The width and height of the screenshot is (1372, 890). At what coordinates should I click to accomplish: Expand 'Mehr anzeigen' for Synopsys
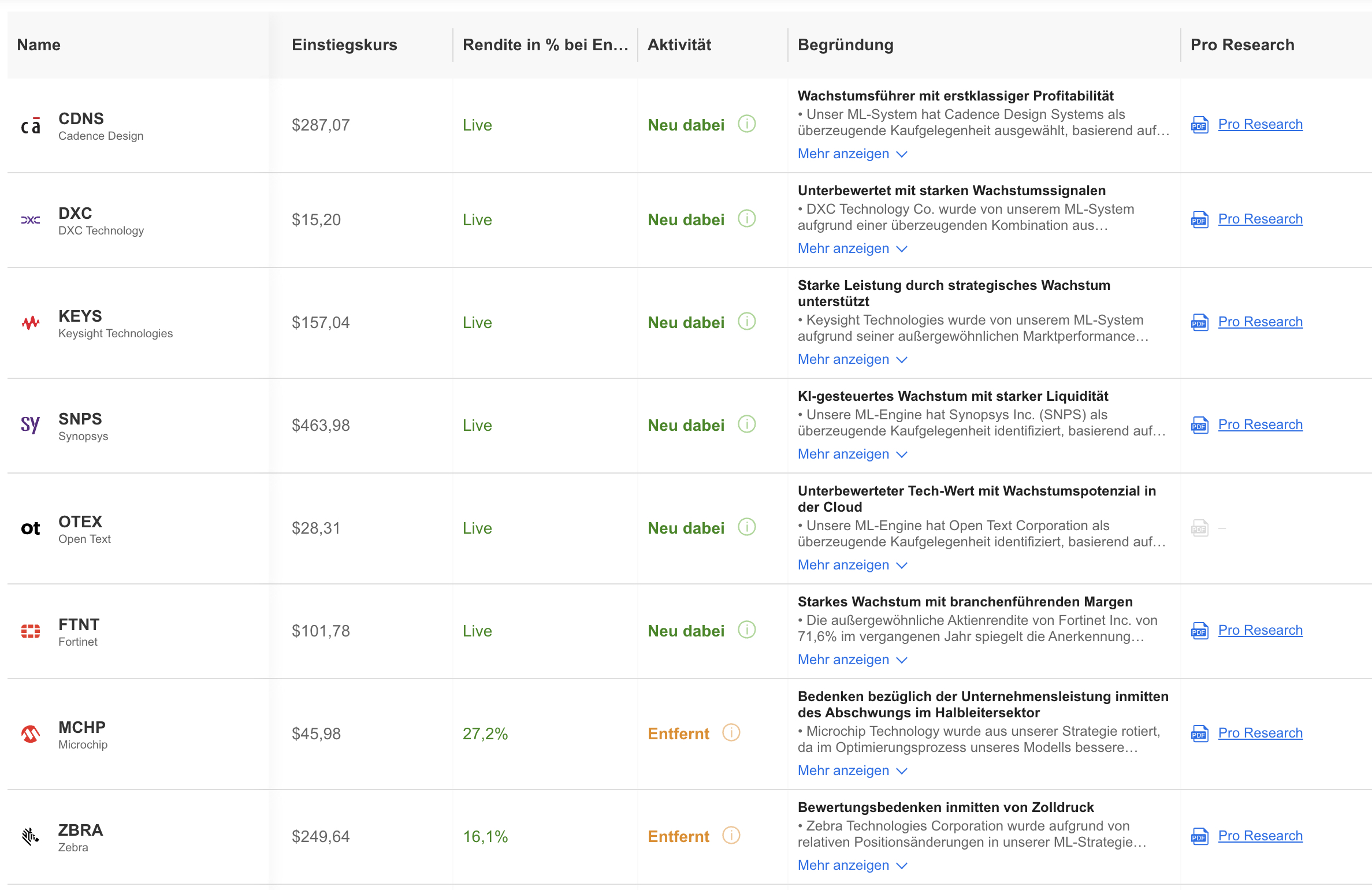click(x=853, y=454)
